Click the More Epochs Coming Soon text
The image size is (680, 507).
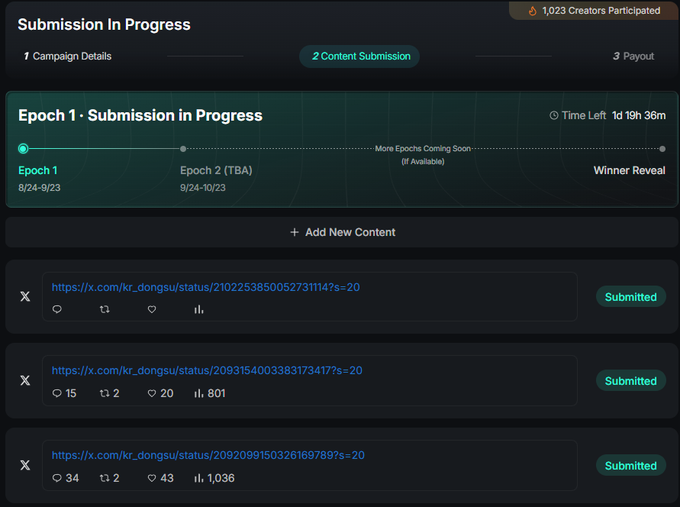[x=422, y=149]
